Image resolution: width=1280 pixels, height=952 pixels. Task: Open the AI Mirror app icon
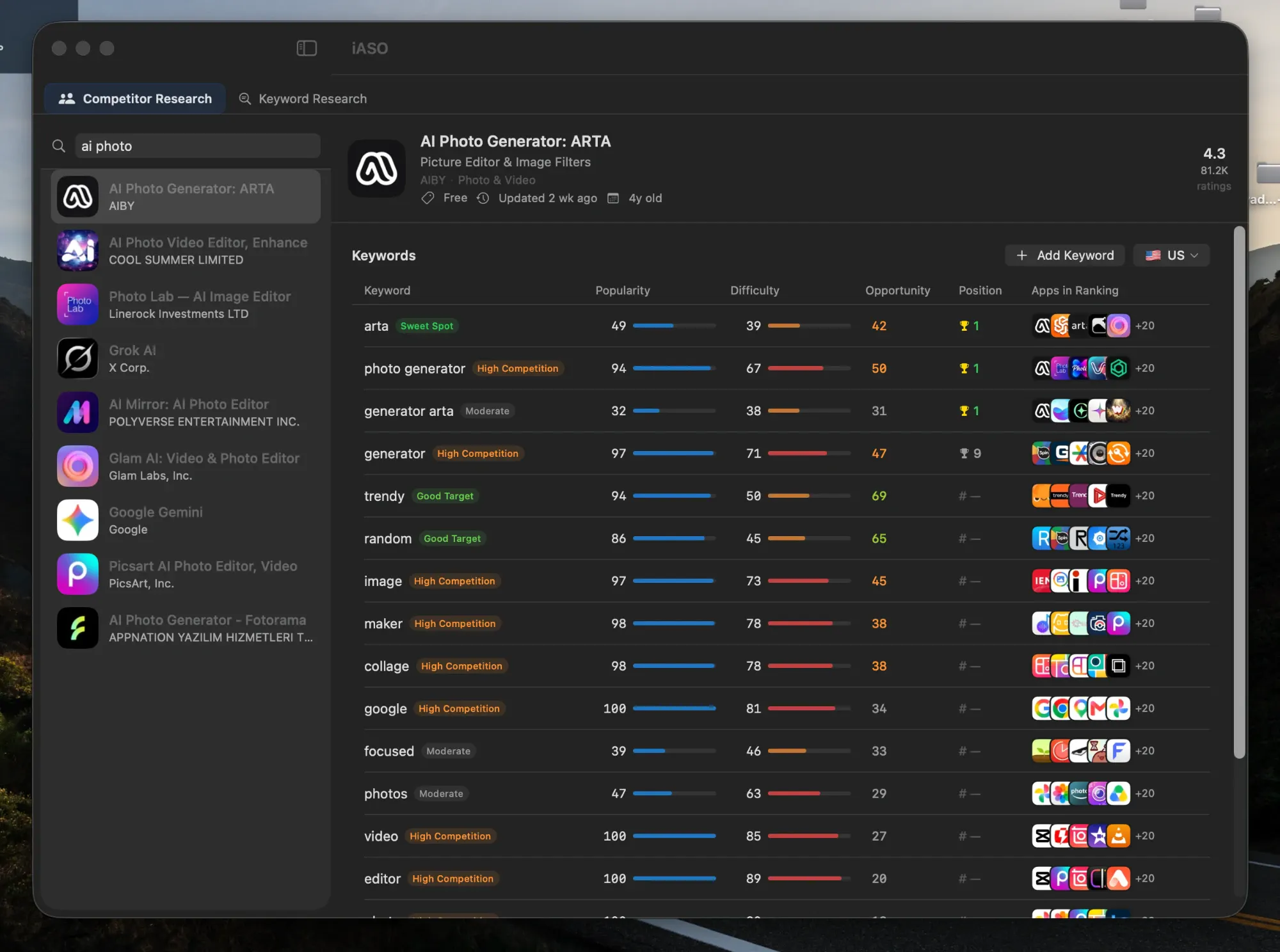click(x=77, y=412)
